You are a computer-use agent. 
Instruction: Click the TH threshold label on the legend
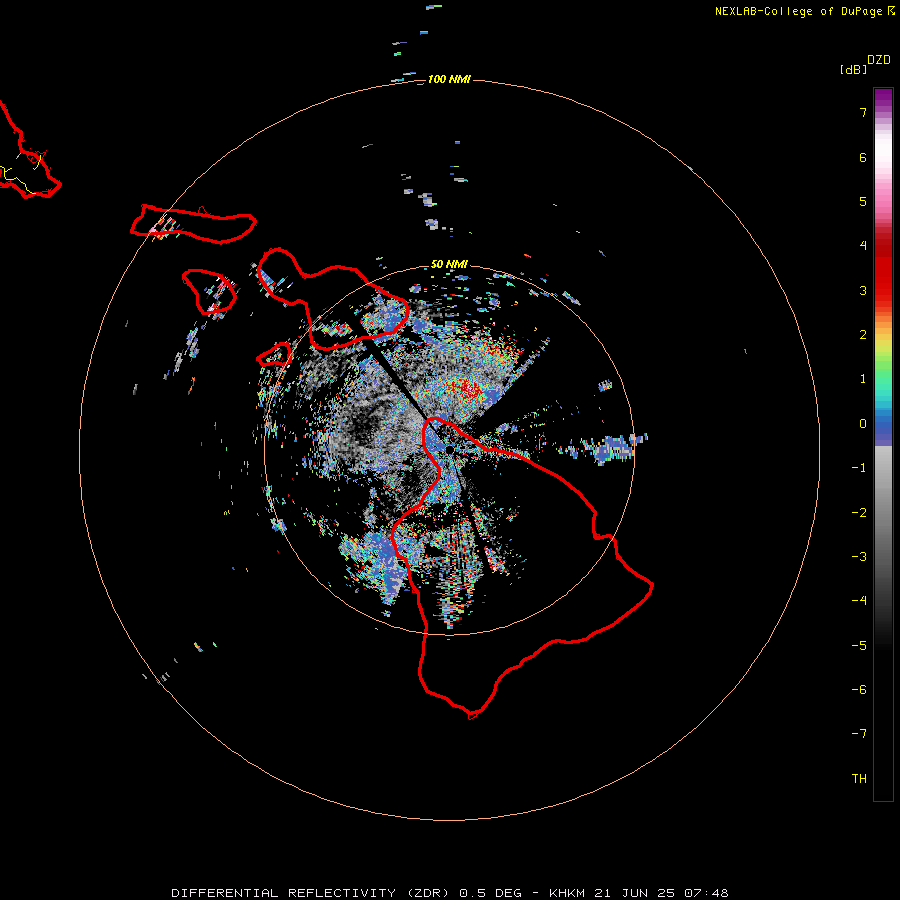coord(859,779)
